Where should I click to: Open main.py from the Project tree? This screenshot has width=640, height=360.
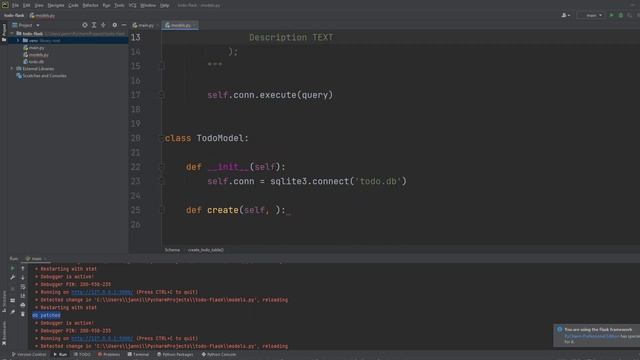tap(36, 48)
